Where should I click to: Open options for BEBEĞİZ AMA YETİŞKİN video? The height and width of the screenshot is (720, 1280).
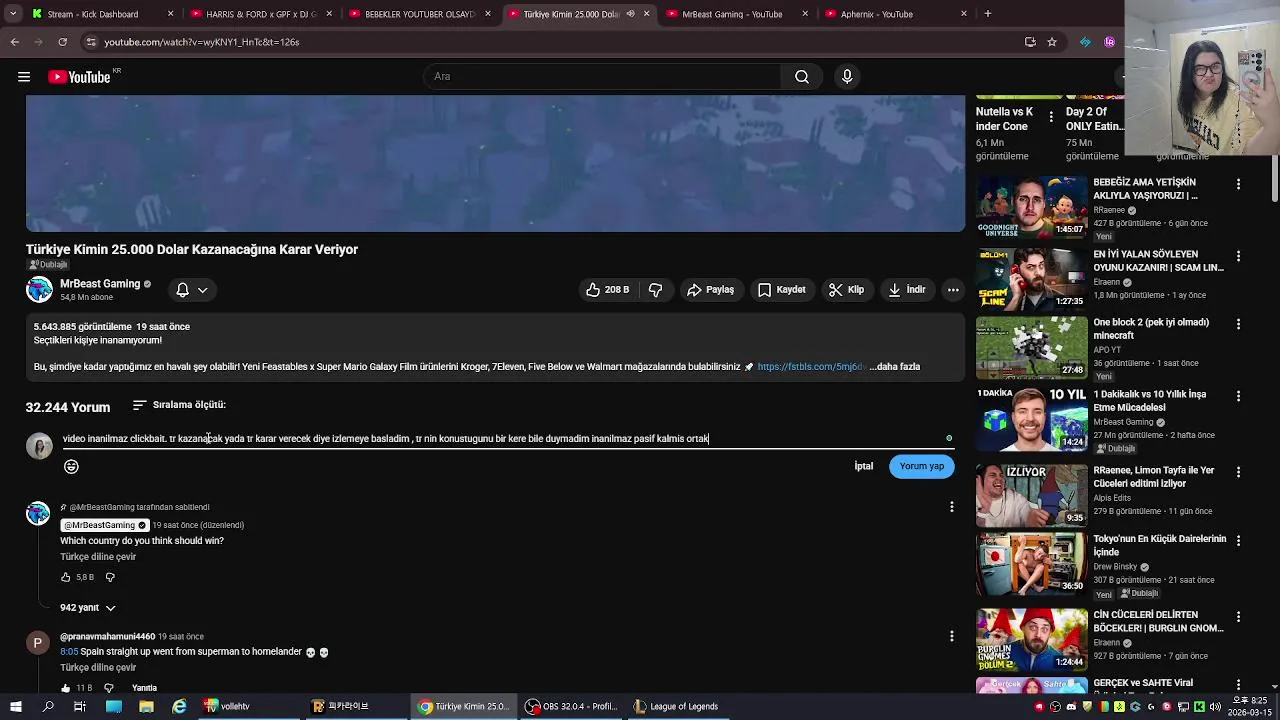[x=1238, y=184]
